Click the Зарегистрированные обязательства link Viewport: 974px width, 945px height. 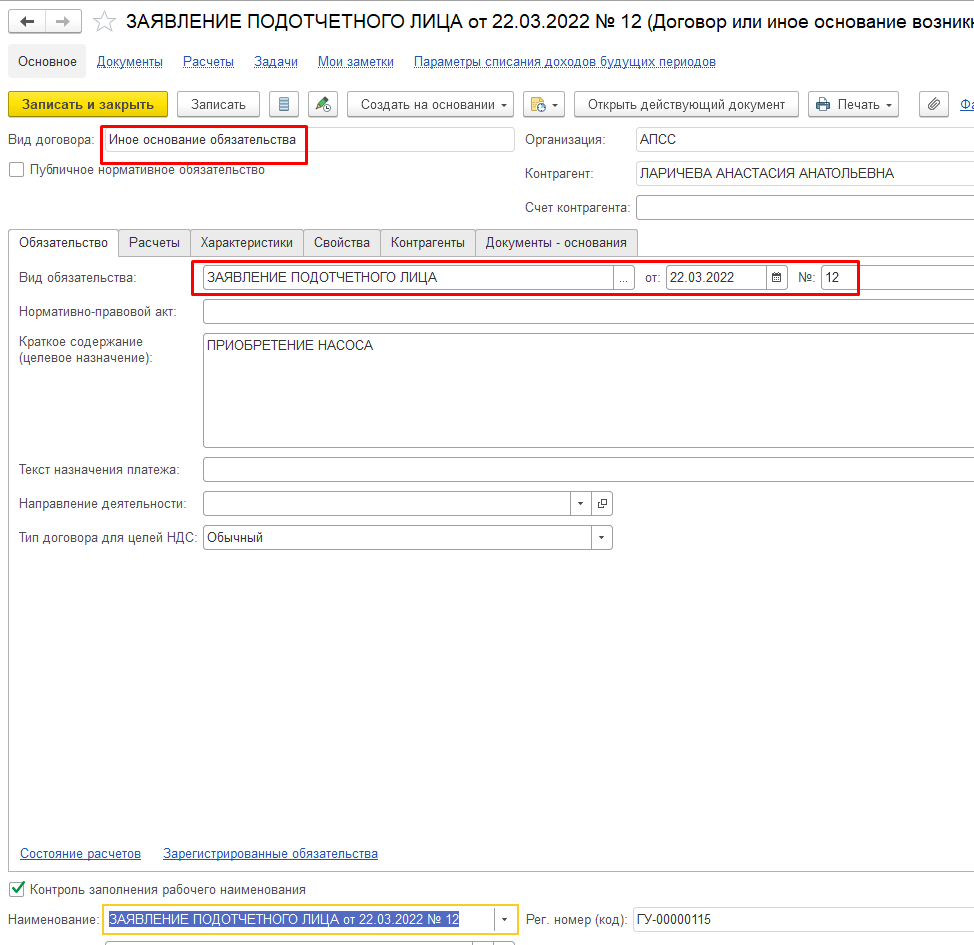click(270, 854)
